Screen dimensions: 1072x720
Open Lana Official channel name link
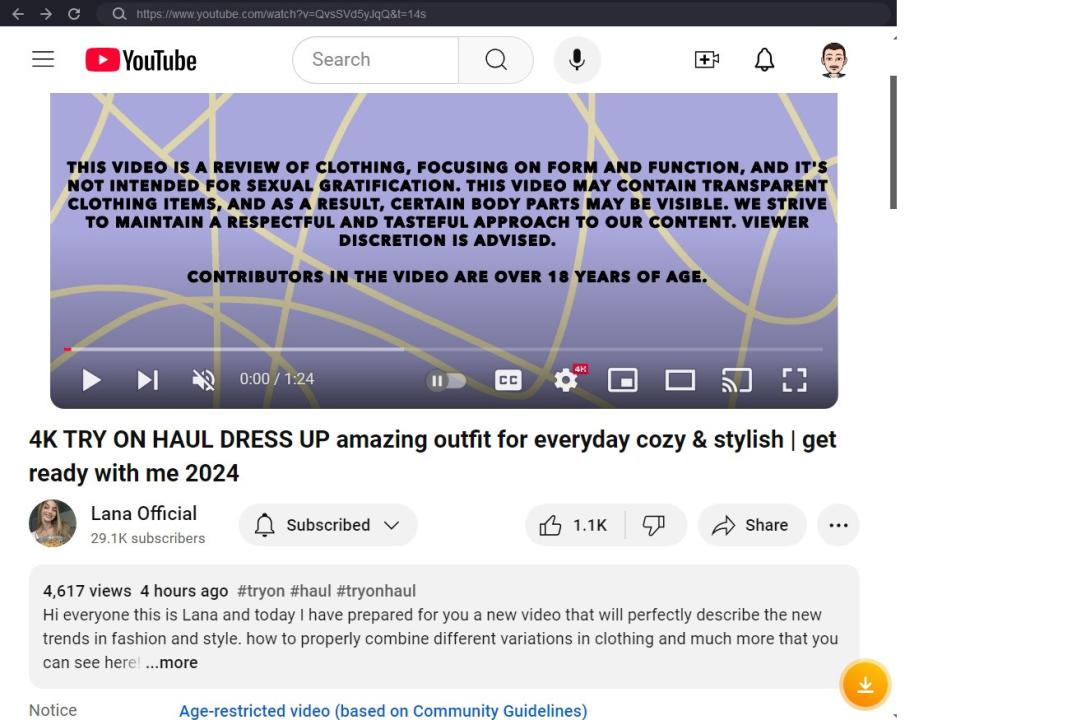coord(144,514)
